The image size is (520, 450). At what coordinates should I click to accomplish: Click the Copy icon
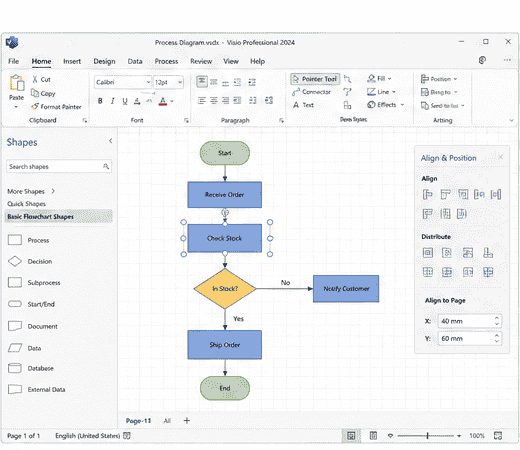tap(35, 93)
